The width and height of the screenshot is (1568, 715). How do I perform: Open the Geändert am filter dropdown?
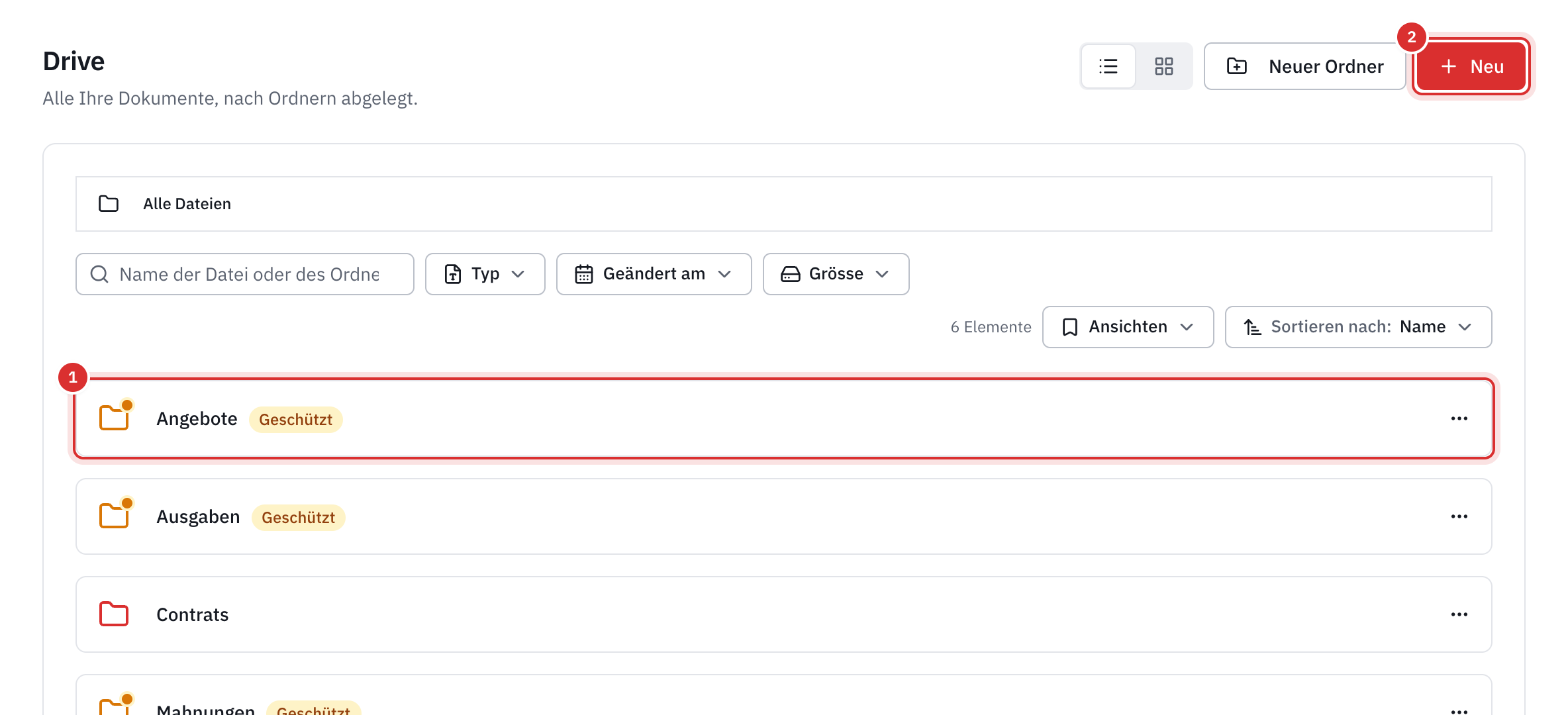654,274
